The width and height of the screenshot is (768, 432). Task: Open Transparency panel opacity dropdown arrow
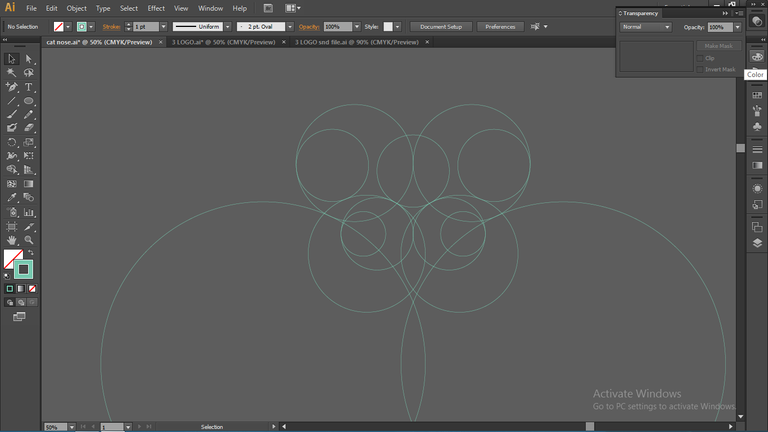point(738,27)
